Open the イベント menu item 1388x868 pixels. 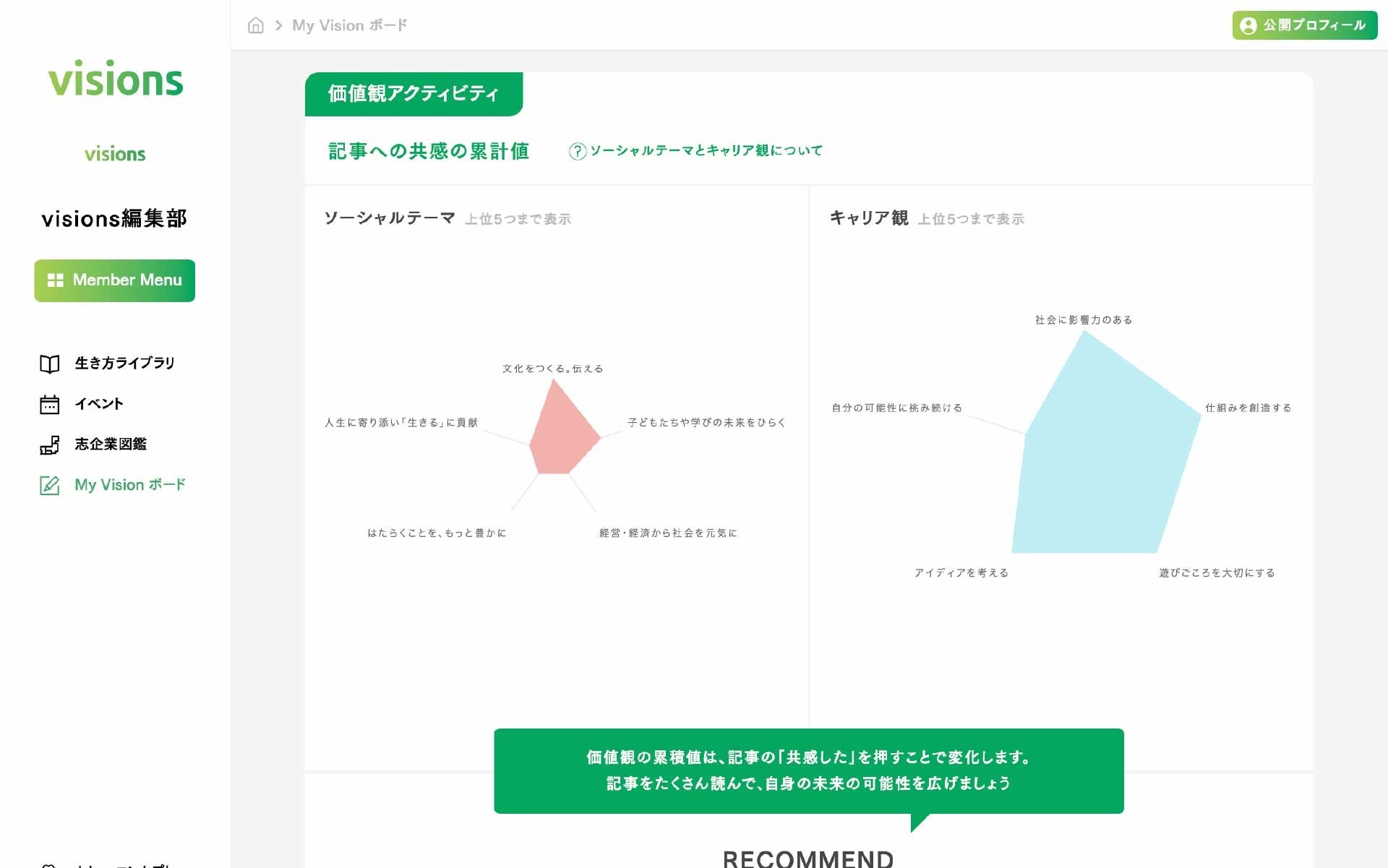pos(99,403)
